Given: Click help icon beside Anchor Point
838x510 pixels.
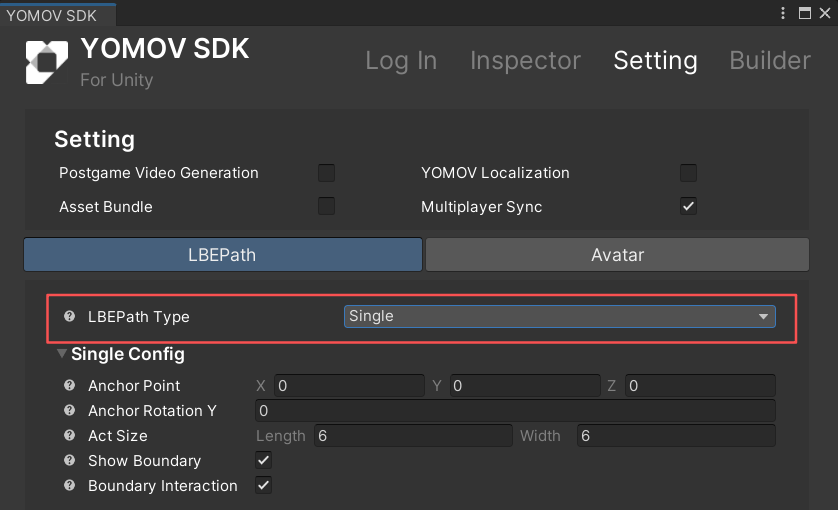Looking at the screenshot, I should coord(69,385).
